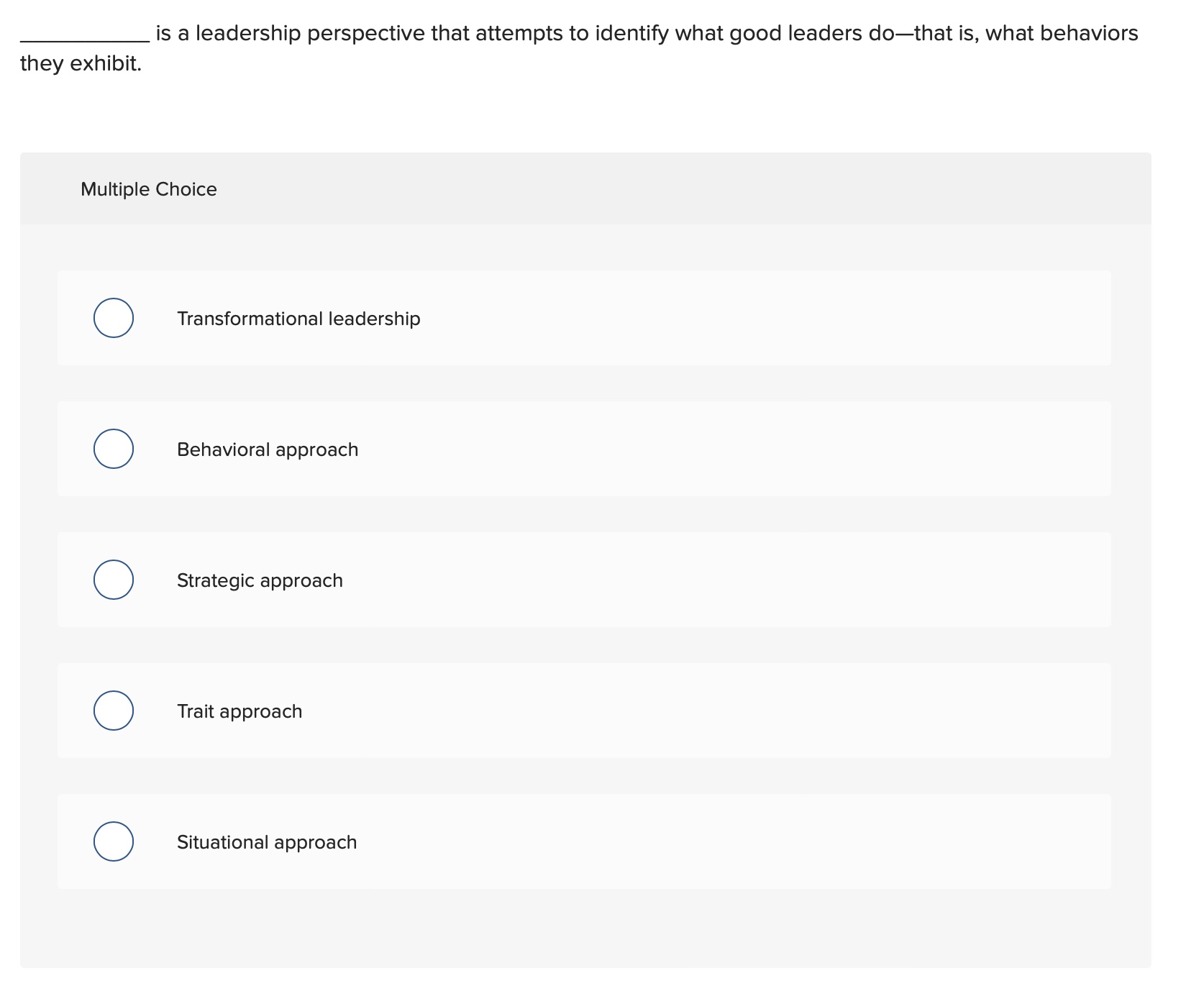Image resolution: width=1204 pixels, height=1004 pixels.
Task: Check the Situational approach radio button
Action: pyautogui.click(x=114, y=841)
